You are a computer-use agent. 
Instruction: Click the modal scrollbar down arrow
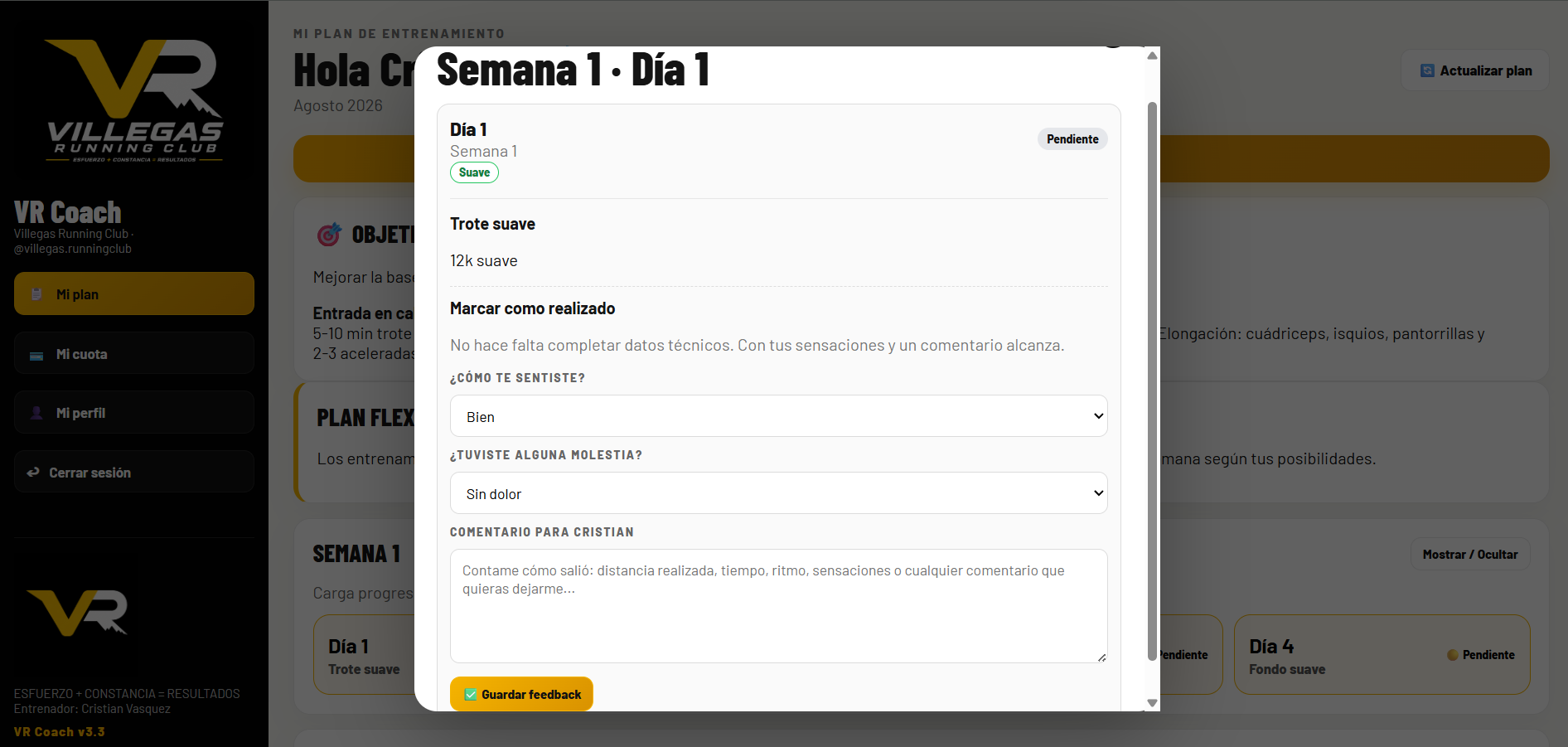[x=1152, y=703]
